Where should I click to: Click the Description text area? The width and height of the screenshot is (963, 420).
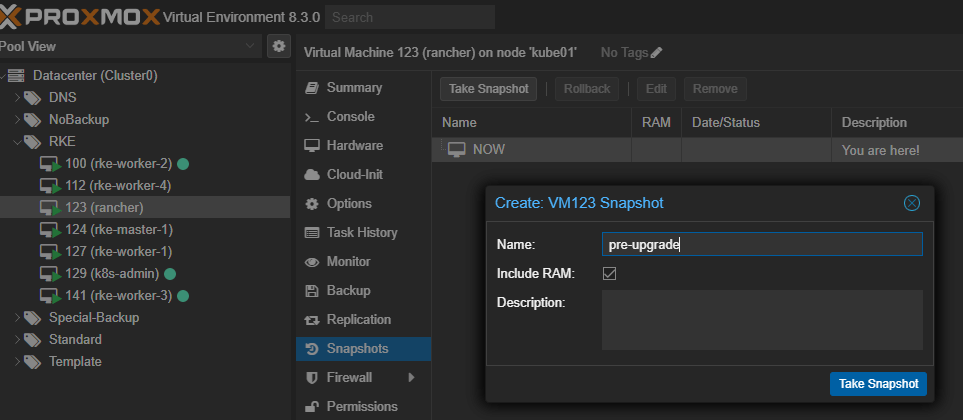tap(761, 320)
